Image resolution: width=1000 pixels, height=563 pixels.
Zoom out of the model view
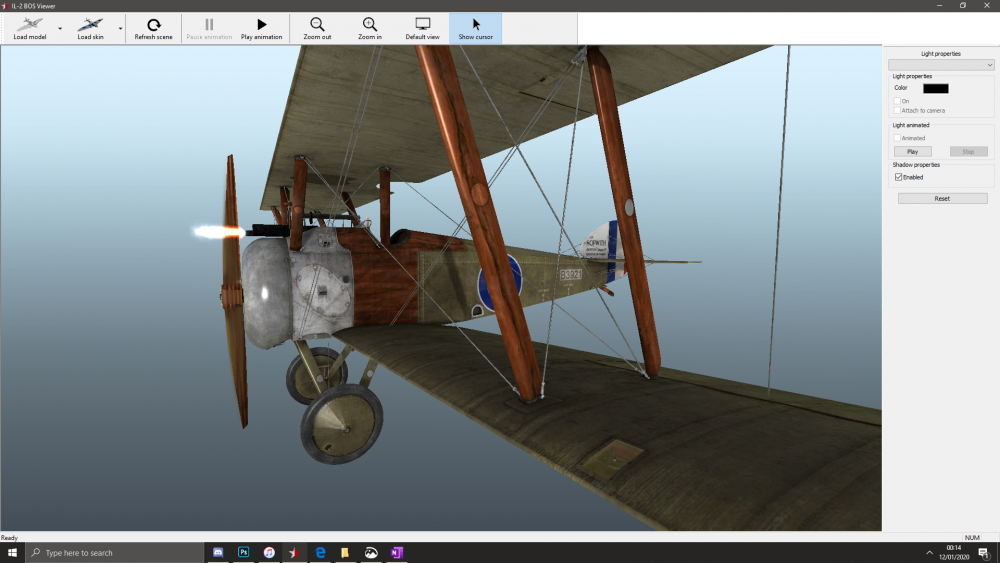317,28
